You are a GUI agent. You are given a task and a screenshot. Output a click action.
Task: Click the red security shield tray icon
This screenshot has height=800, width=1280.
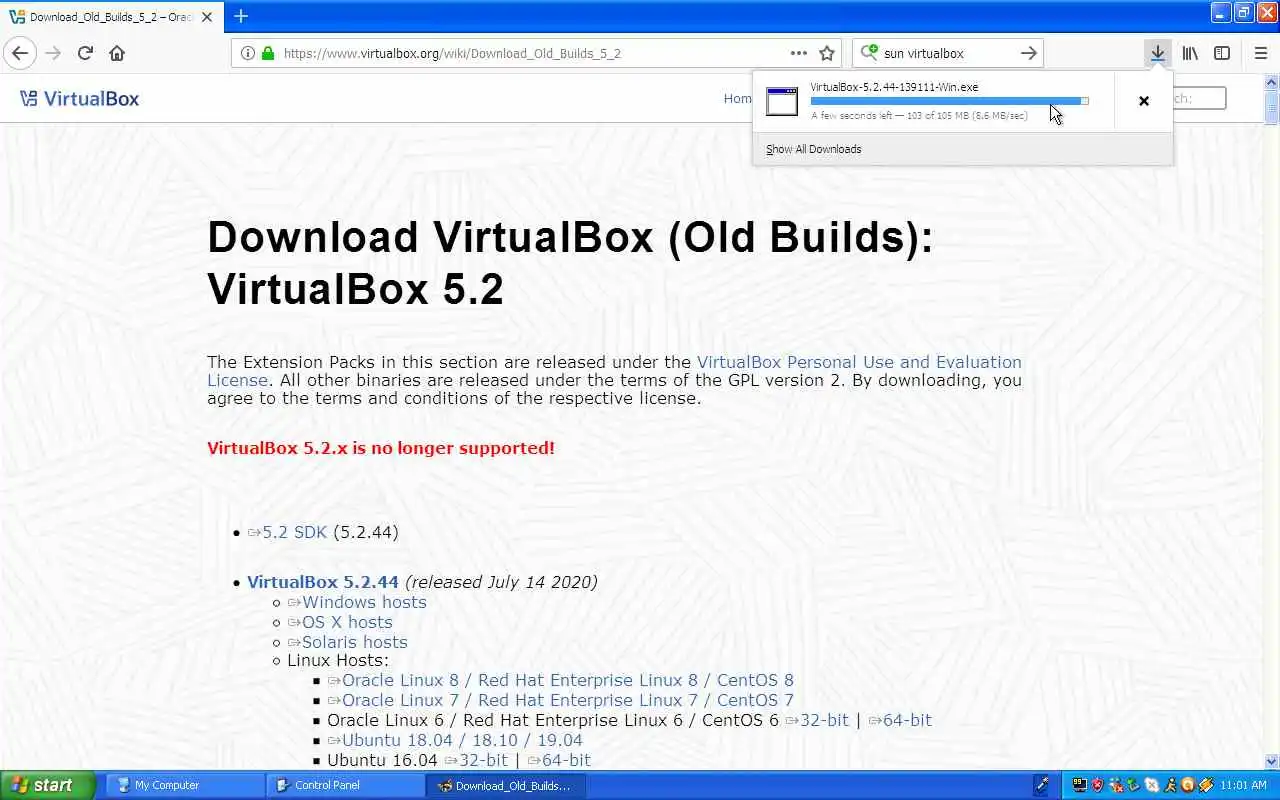tap(1097, 785)
